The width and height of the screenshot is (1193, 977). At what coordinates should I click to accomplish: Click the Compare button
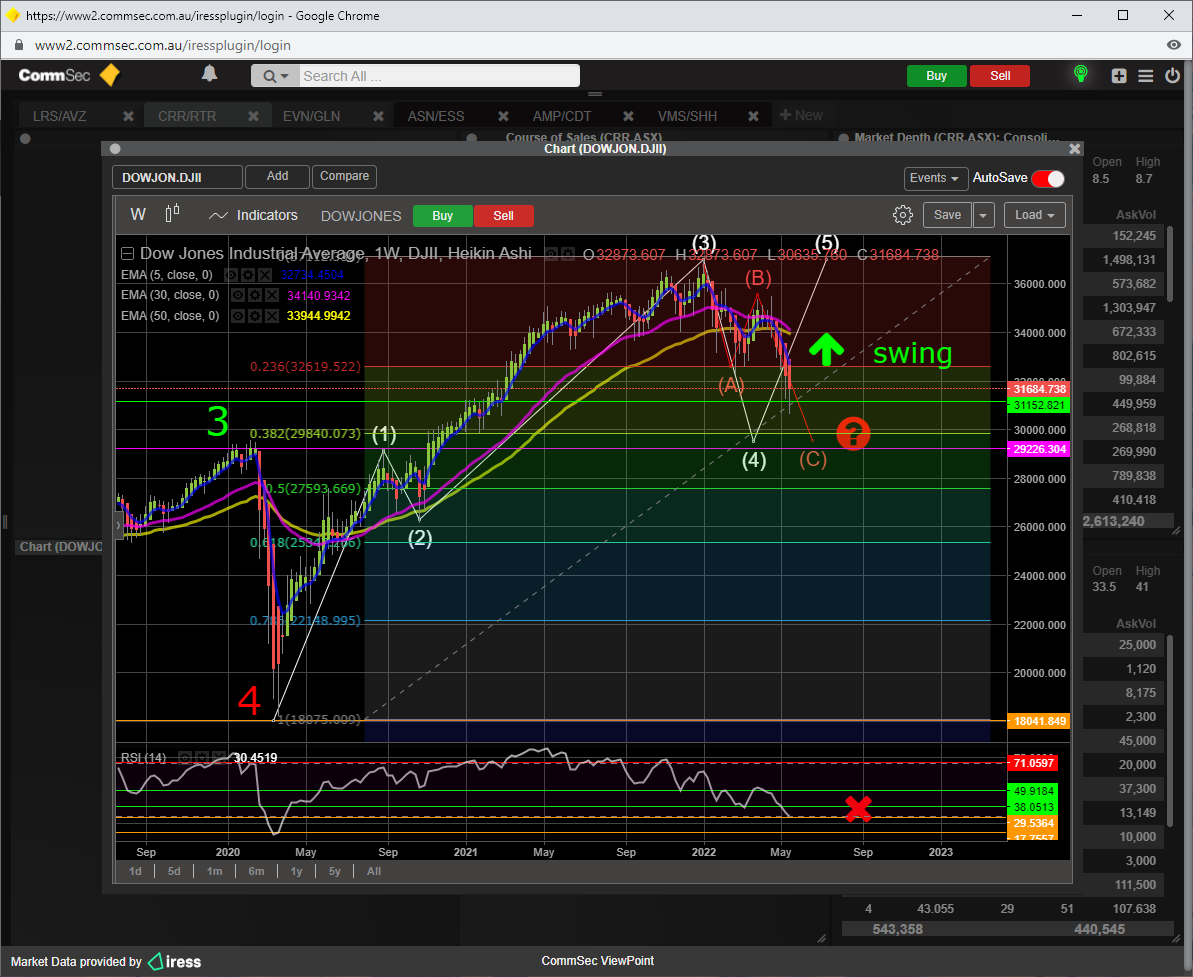[x=344, y=177]
